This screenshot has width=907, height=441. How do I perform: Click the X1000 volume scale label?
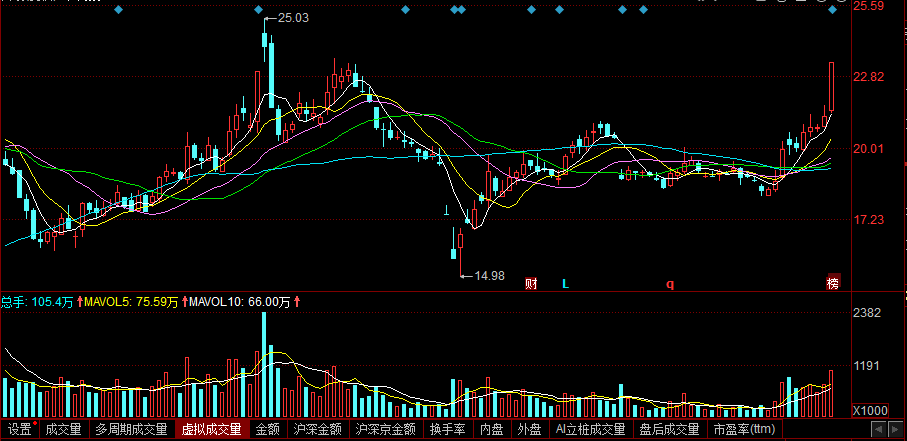[869, 410]
